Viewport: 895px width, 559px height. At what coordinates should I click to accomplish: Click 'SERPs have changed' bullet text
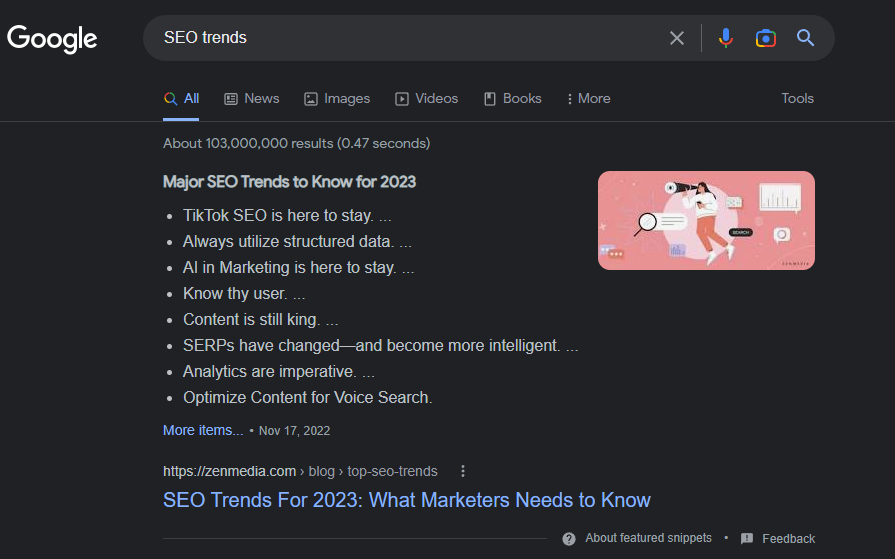pyautogui.click(x=381, y=345)
